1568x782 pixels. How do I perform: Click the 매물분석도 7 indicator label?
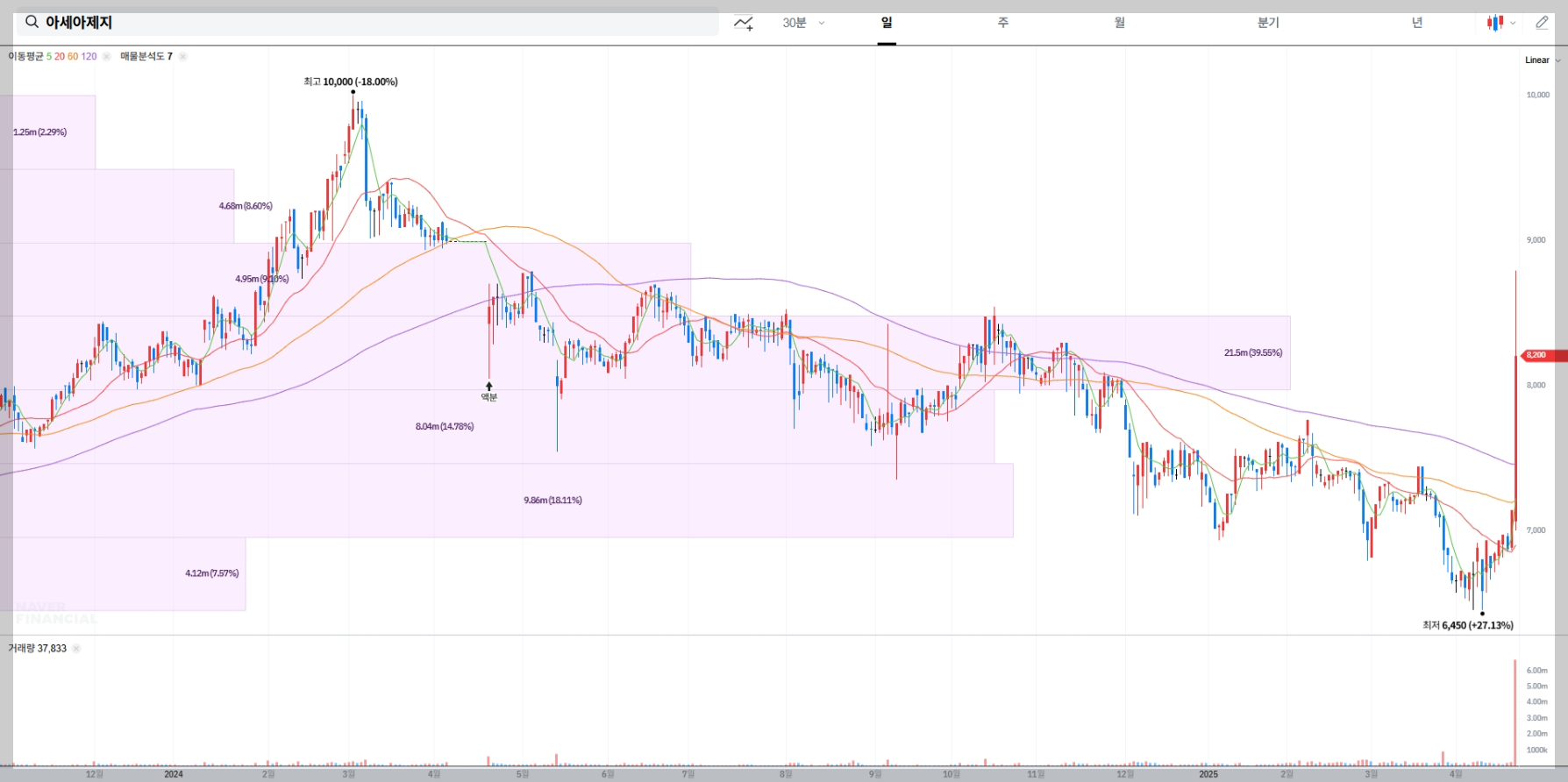(x=146, y=56)
